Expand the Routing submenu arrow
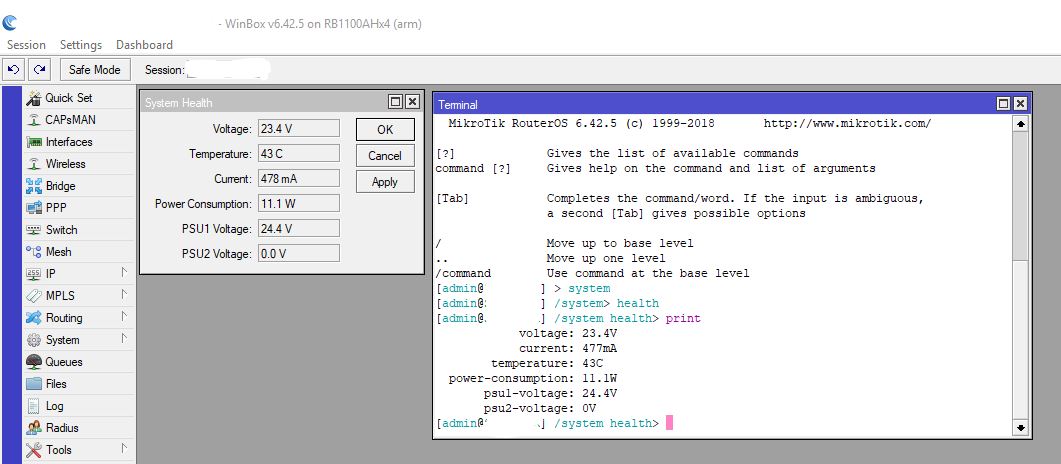Screen dimensions: 1061x464 tap(124, 316)
